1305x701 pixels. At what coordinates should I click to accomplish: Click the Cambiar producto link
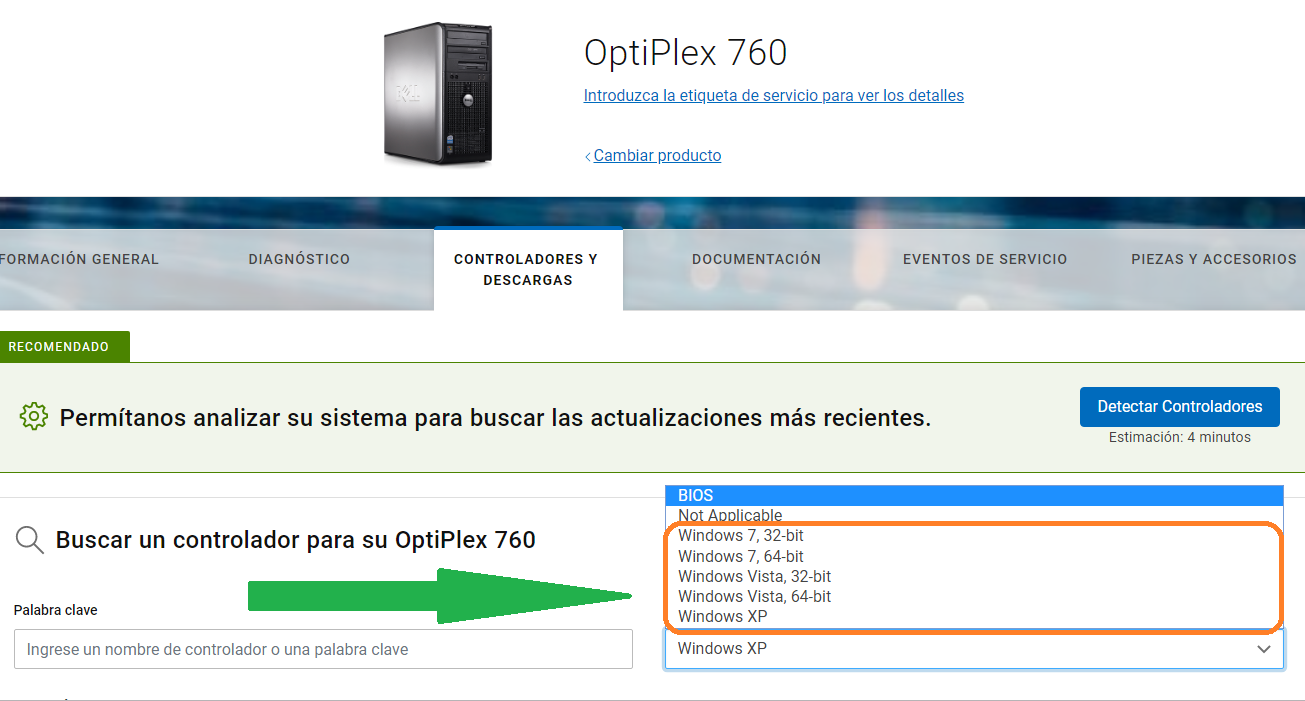[657, 156]
